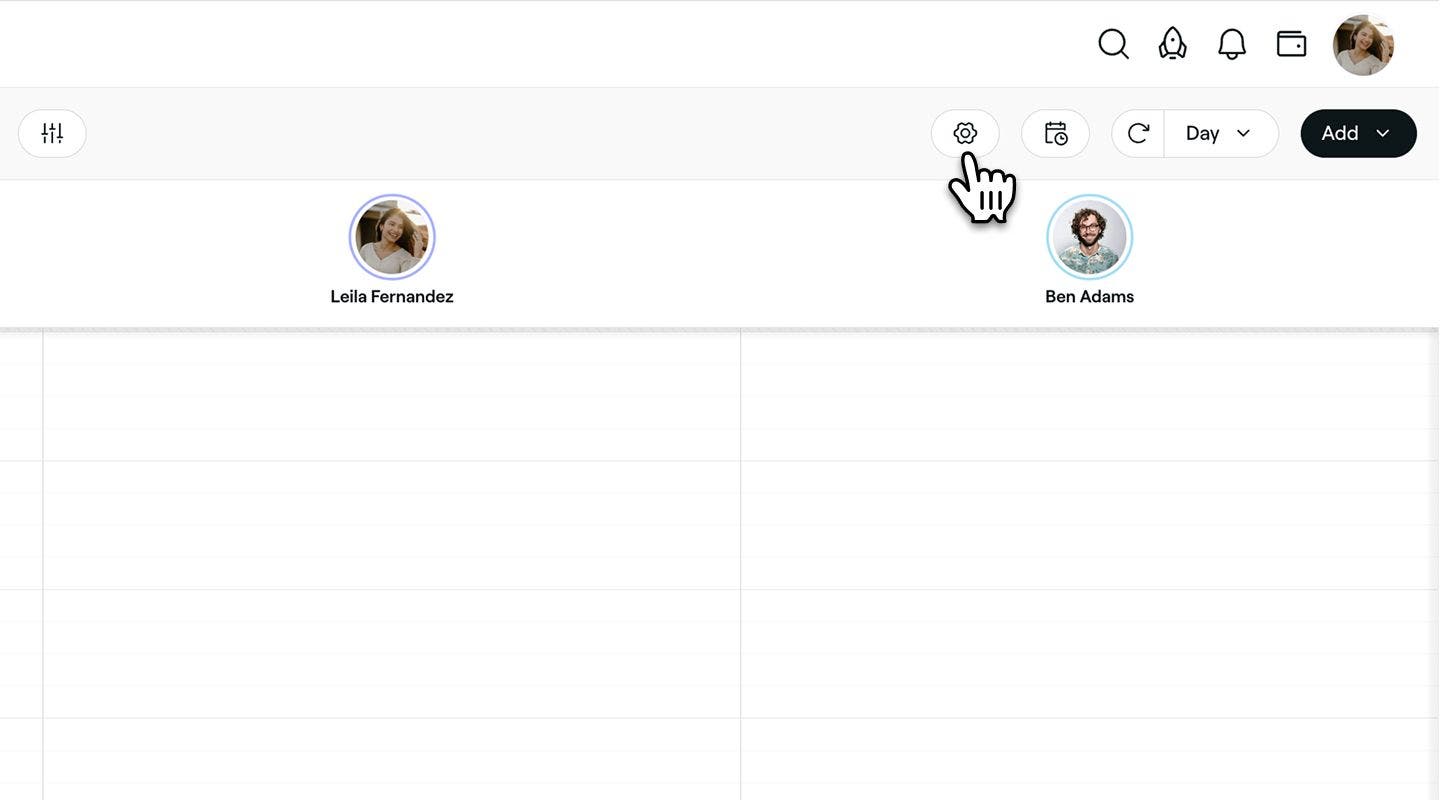The image size is (1440, 800).
Task: Click the Leila Fernandez name label
Action: 392,297
